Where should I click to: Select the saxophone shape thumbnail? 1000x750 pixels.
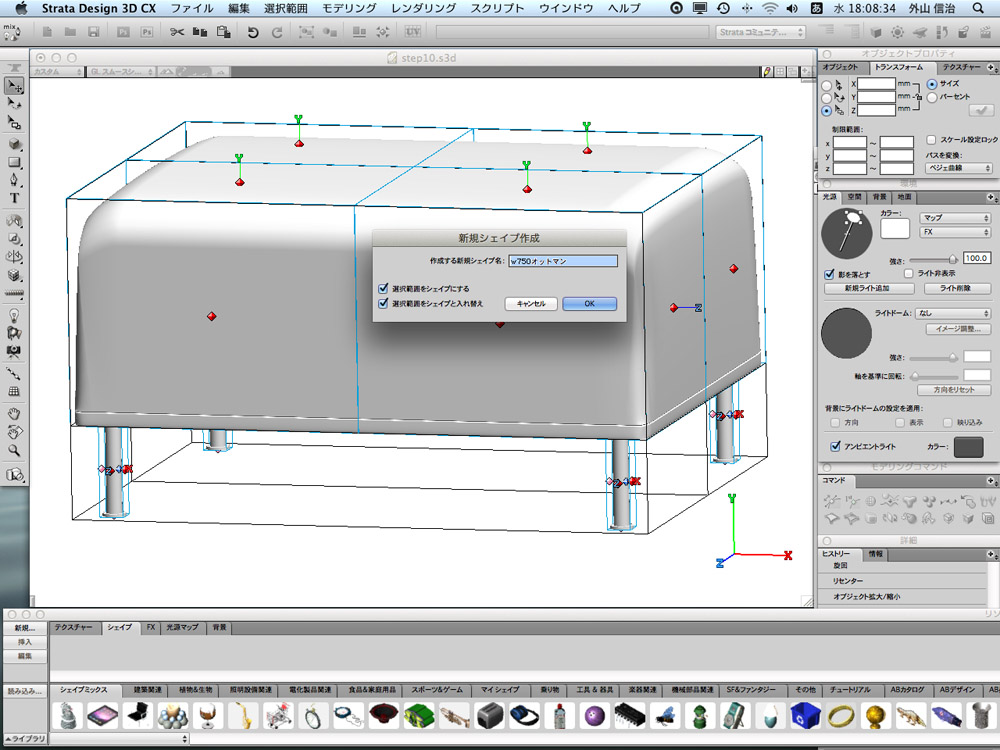pyautogui.click(x=242, y=716)
